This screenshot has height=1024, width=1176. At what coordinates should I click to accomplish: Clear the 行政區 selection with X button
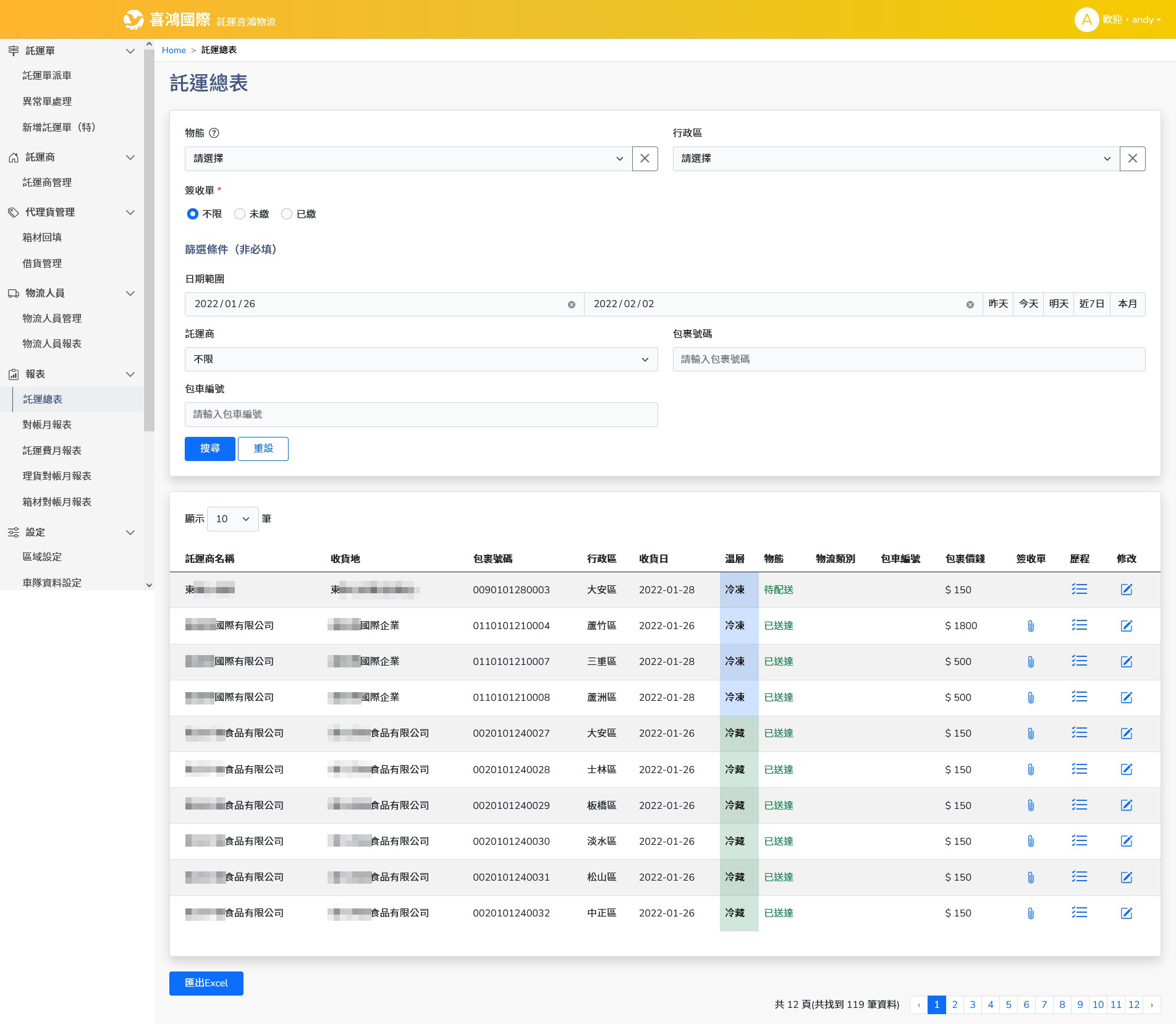point(1132,159)
